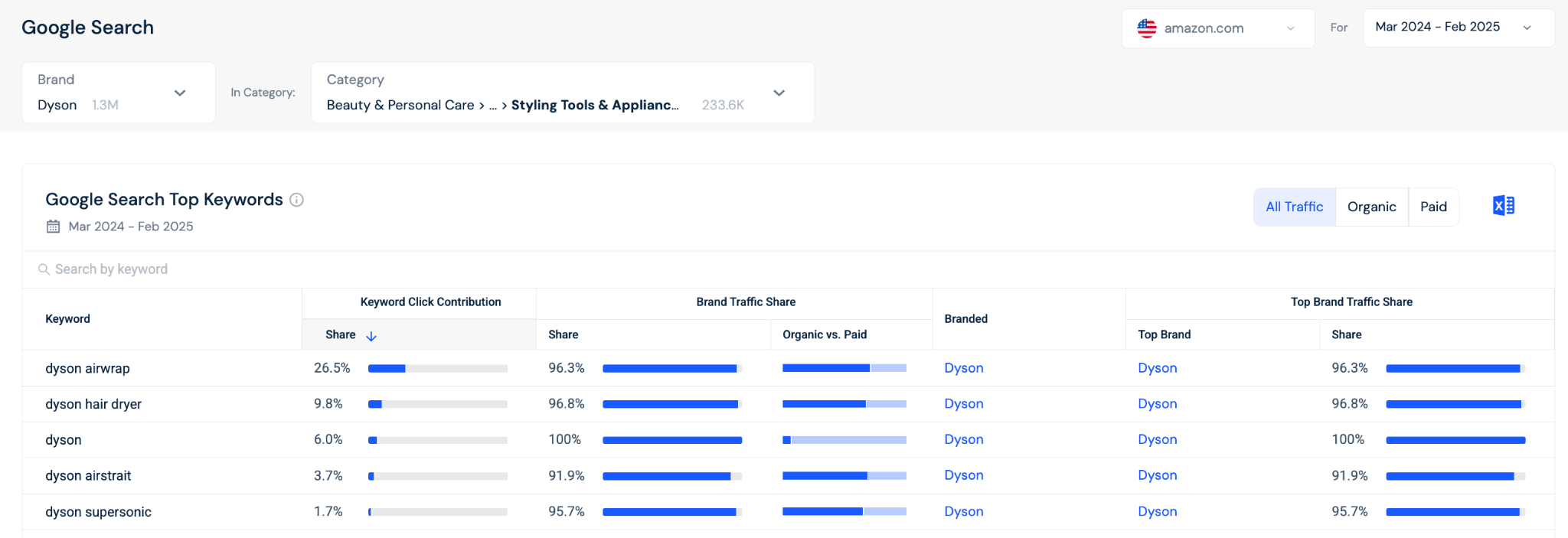Click the 1.7% share value
This screenshot has height=538, width=1568.
coord(328,511)
